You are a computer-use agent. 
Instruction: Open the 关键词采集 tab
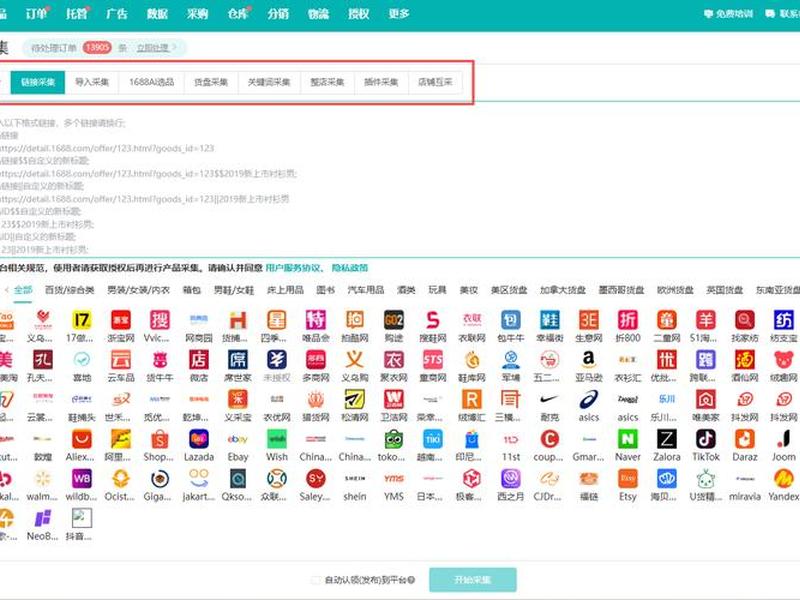[x=269, y=82]
